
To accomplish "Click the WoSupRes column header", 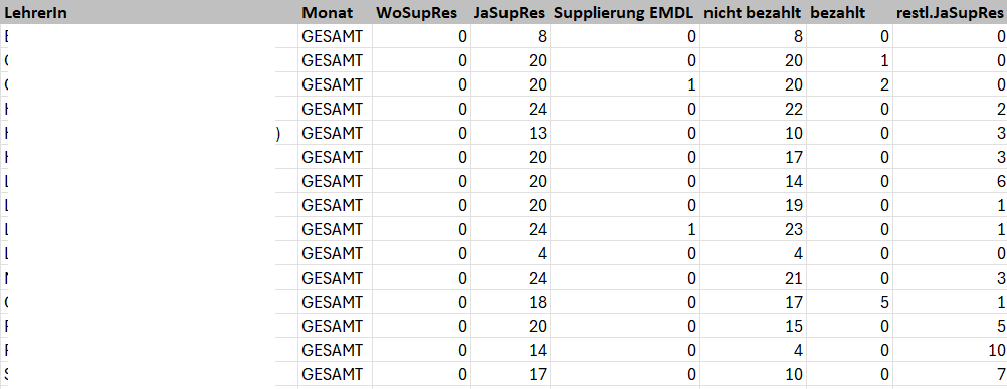I will coord(421,12).
